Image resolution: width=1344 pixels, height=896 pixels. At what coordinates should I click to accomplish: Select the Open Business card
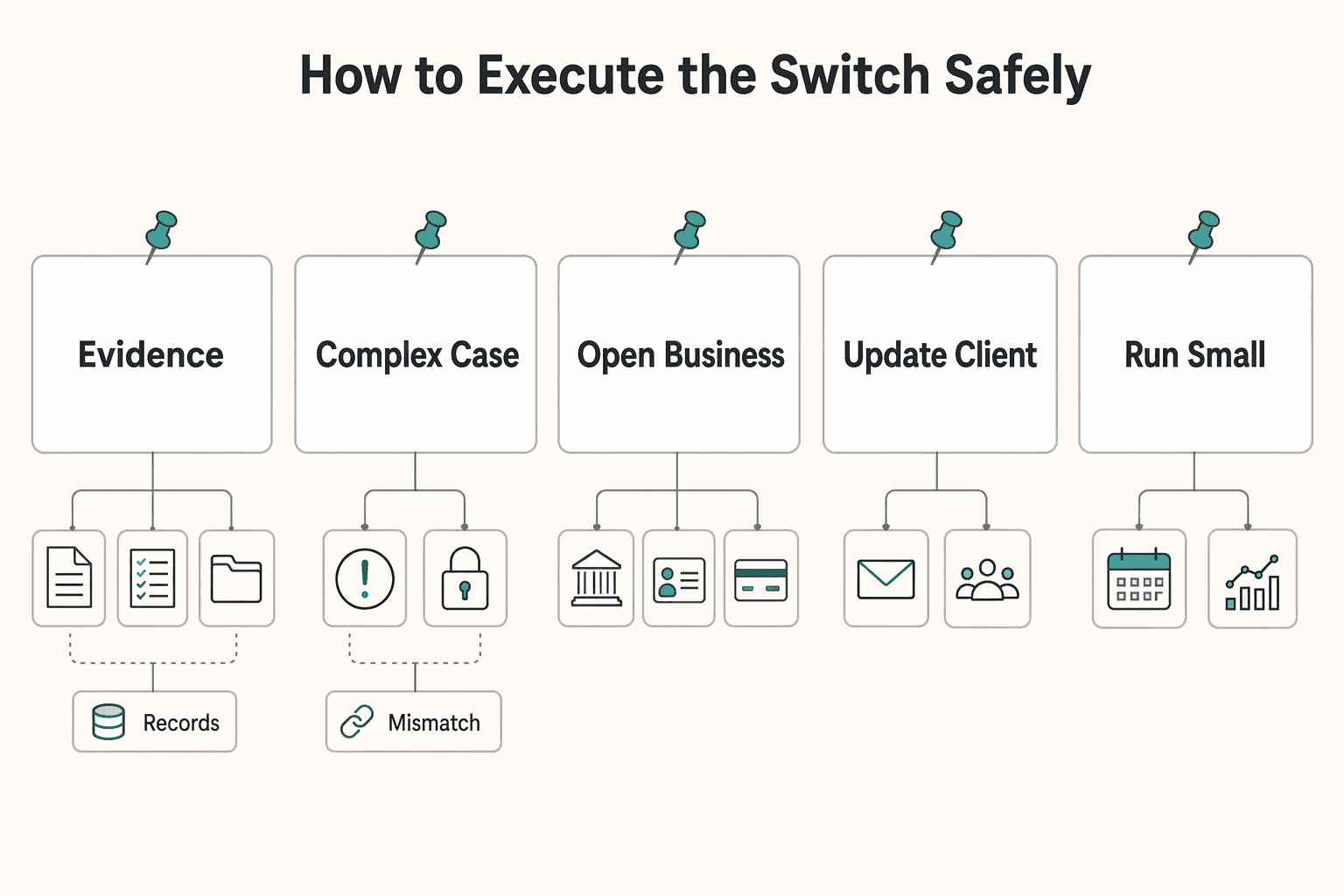(679, 354)
